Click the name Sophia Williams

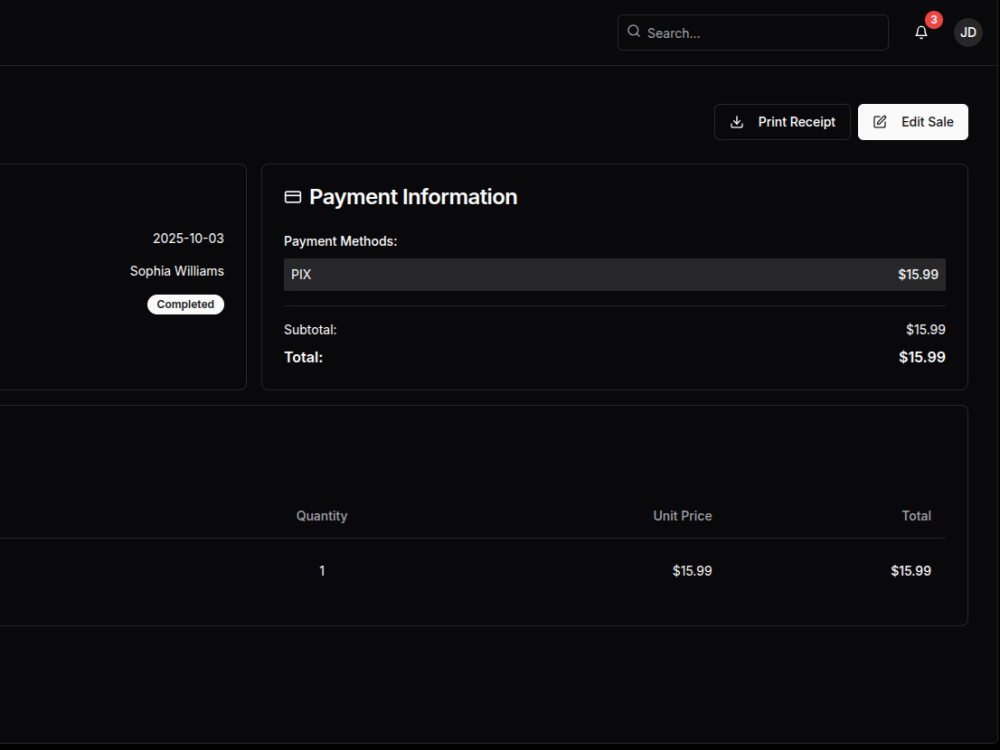[x=177, y=271]
